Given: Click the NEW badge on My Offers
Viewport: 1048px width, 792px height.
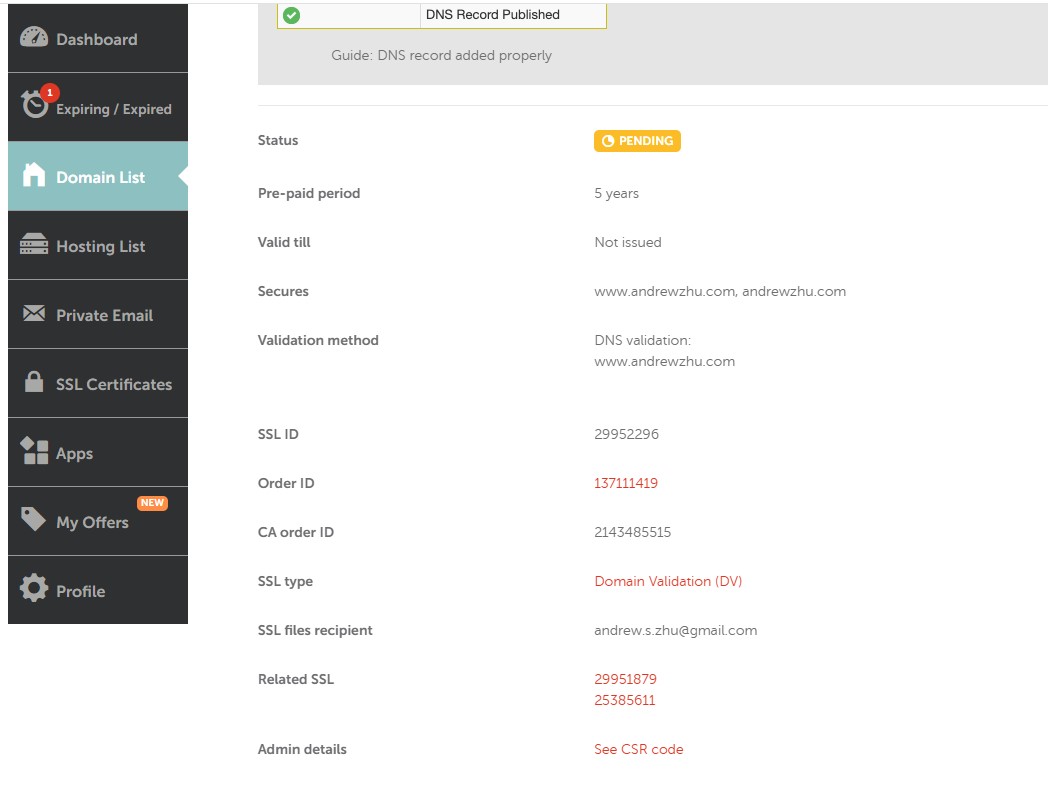Looking at the screenshot, I should (152, 503).
